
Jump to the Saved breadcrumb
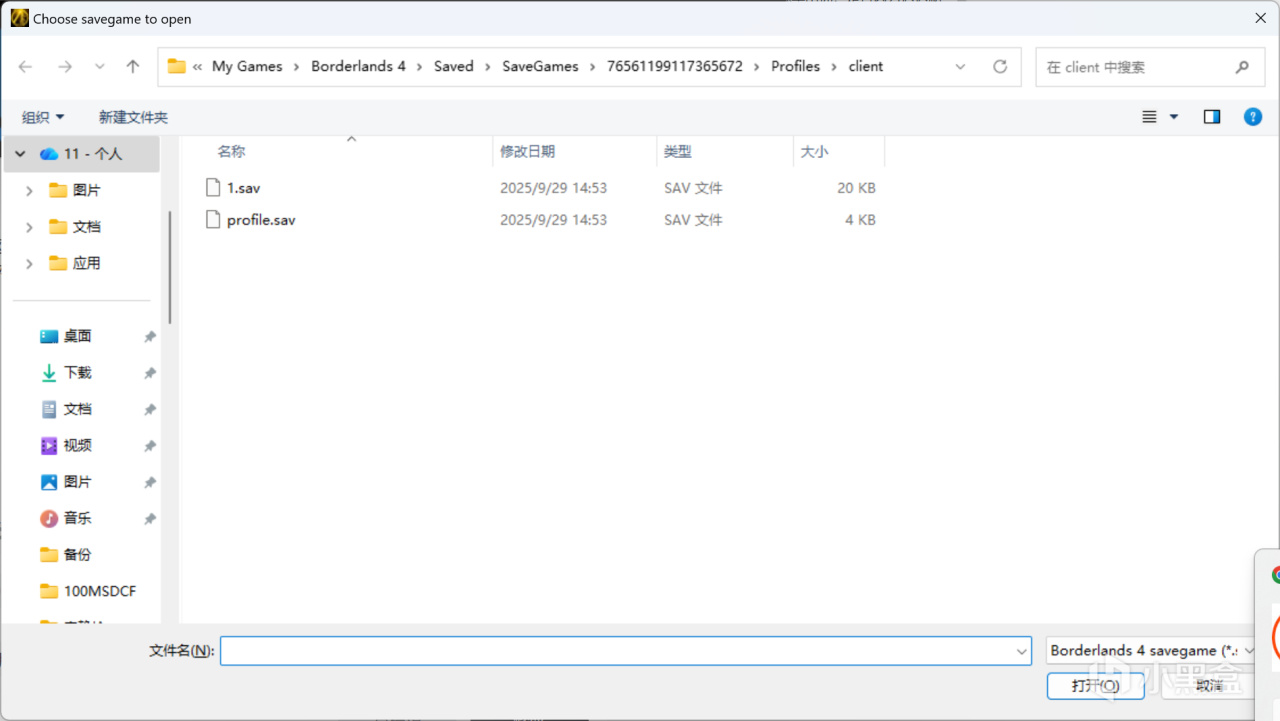[453, 67]
